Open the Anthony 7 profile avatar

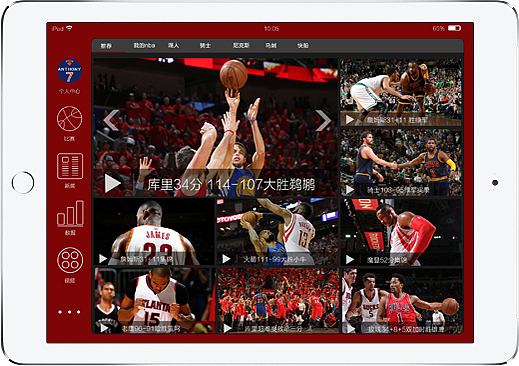69,71
